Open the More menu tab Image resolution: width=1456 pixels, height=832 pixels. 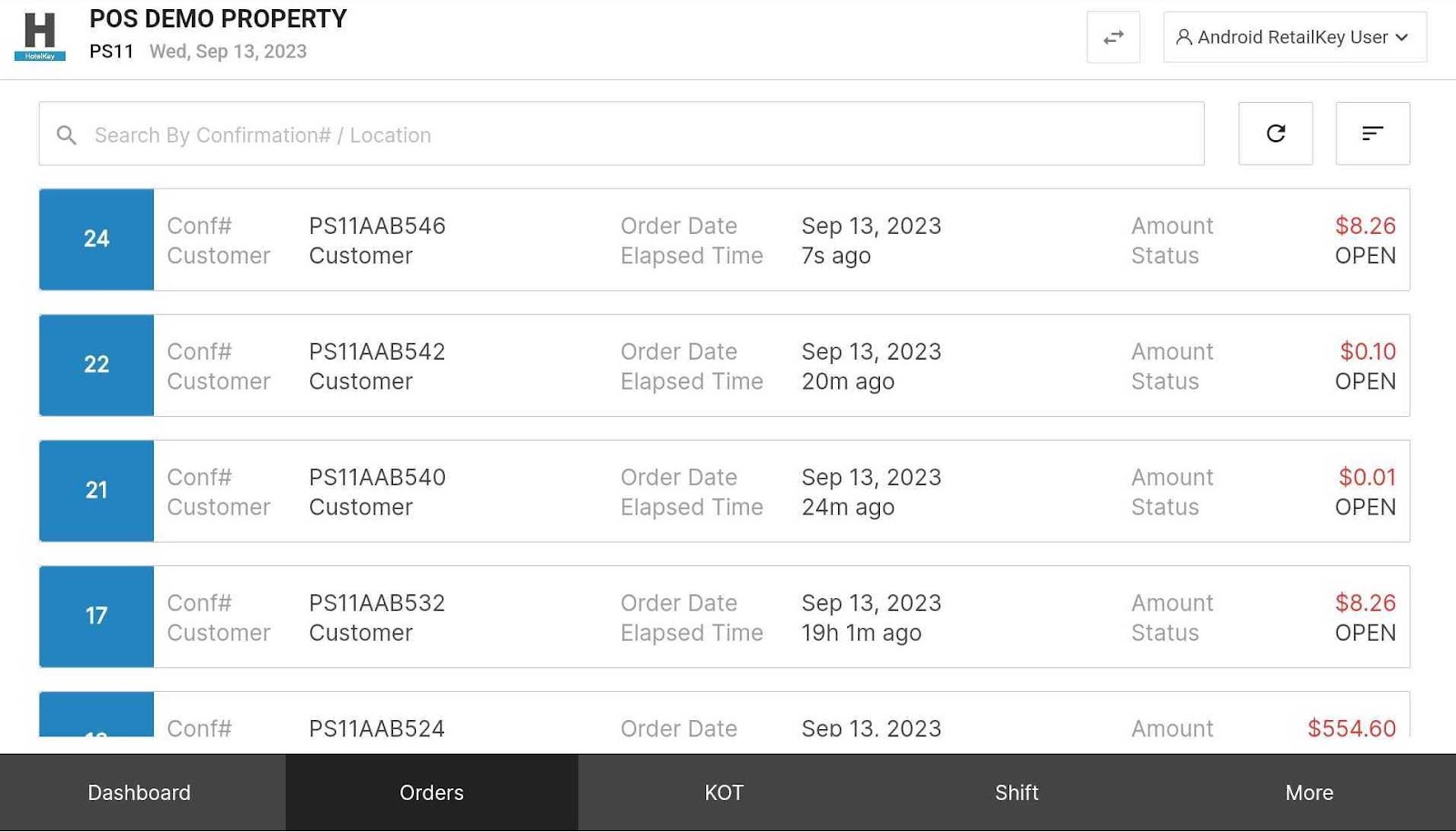click(1309, 793)
